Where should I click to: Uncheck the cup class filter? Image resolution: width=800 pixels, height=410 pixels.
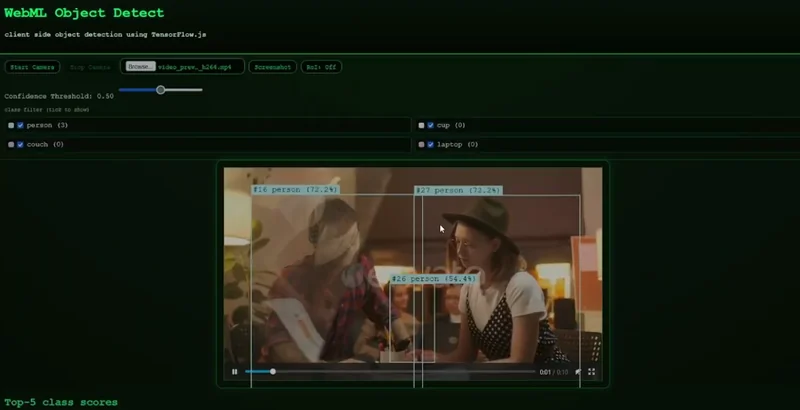click(x=431, y=125)
